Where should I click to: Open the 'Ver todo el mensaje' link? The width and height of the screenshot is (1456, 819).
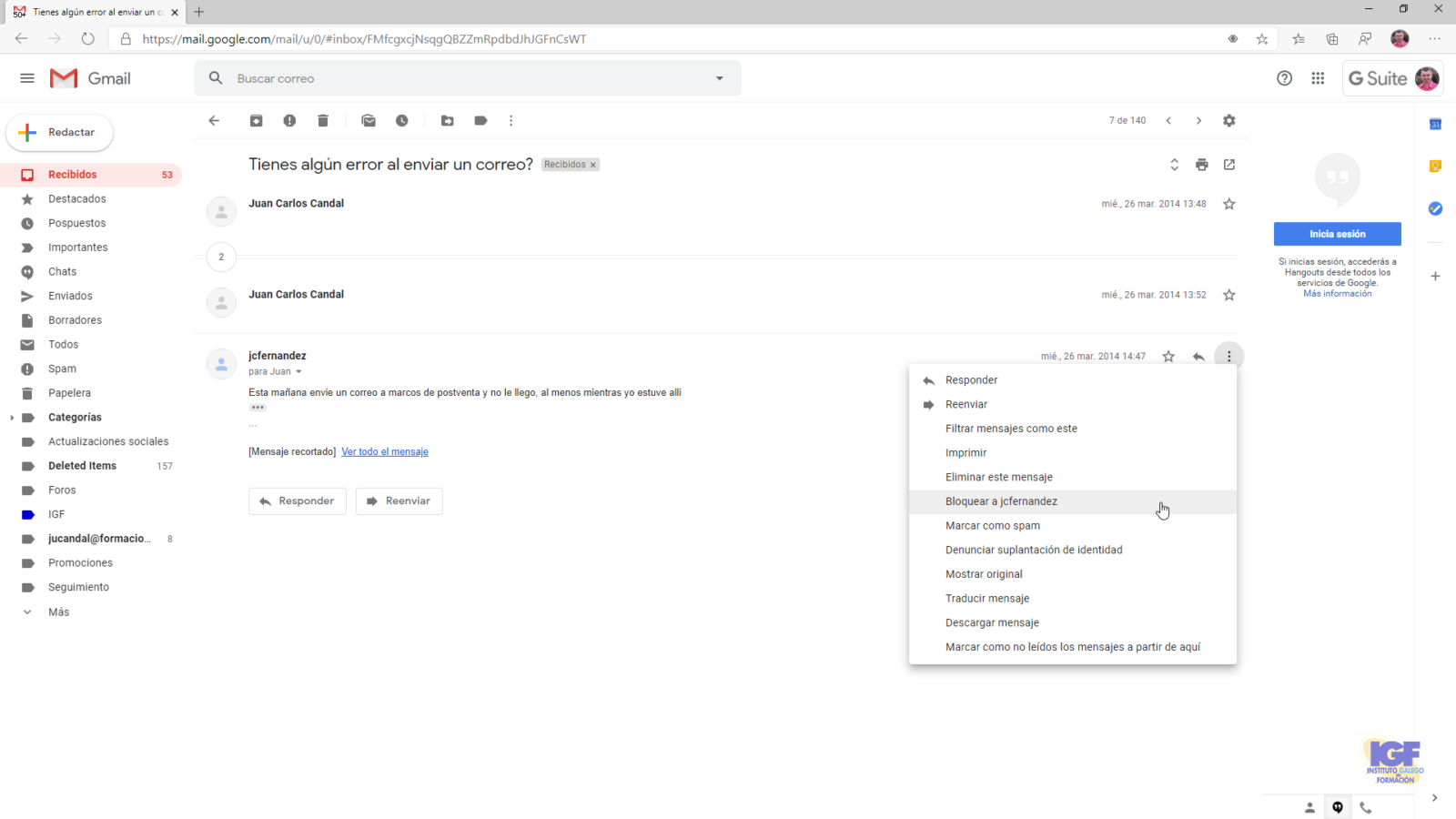384,452
